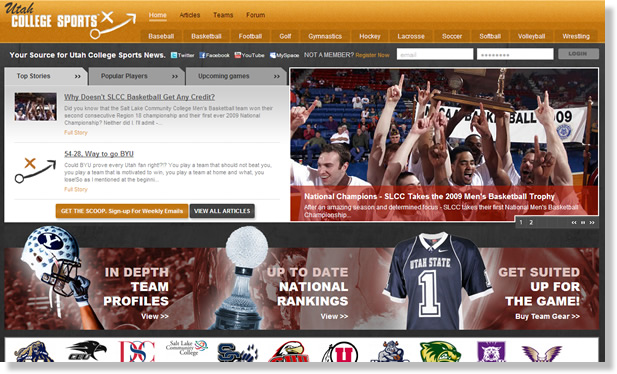
Task: Open the Popular Players tab
Action: 137,76
